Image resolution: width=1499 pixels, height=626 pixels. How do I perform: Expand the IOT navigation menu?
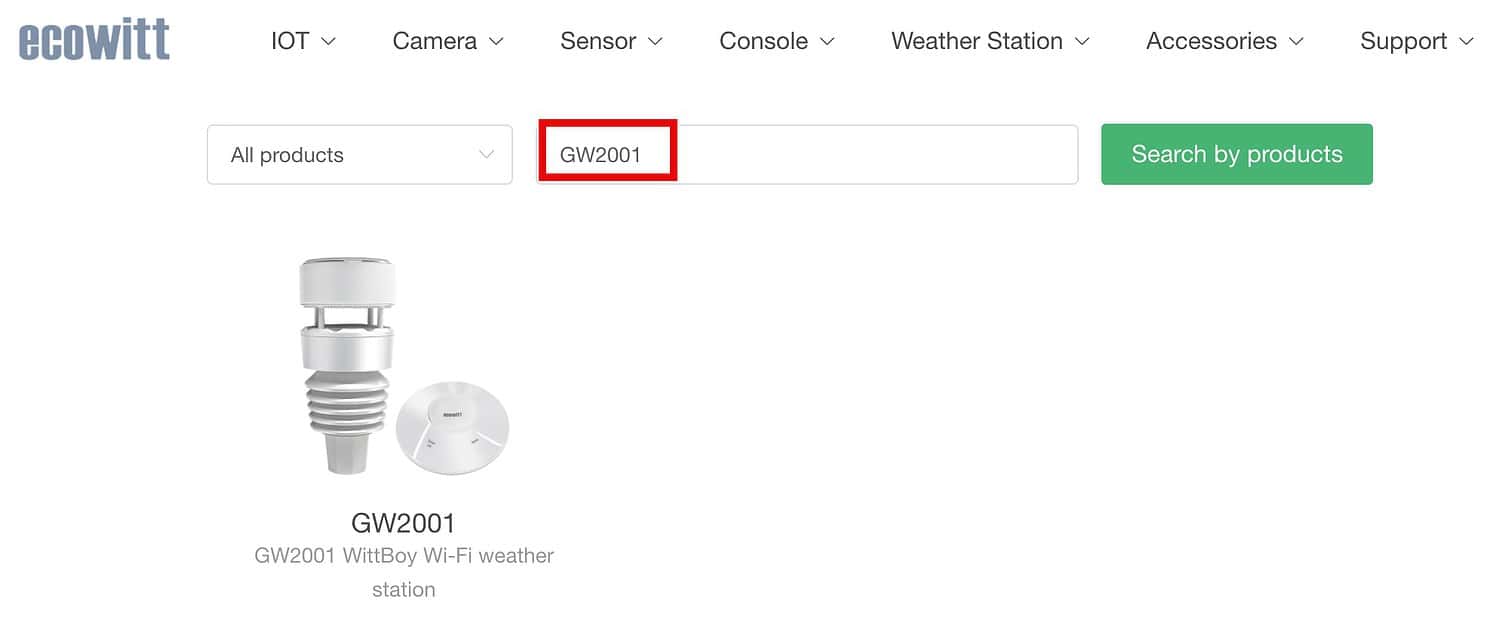pos(330,42)
